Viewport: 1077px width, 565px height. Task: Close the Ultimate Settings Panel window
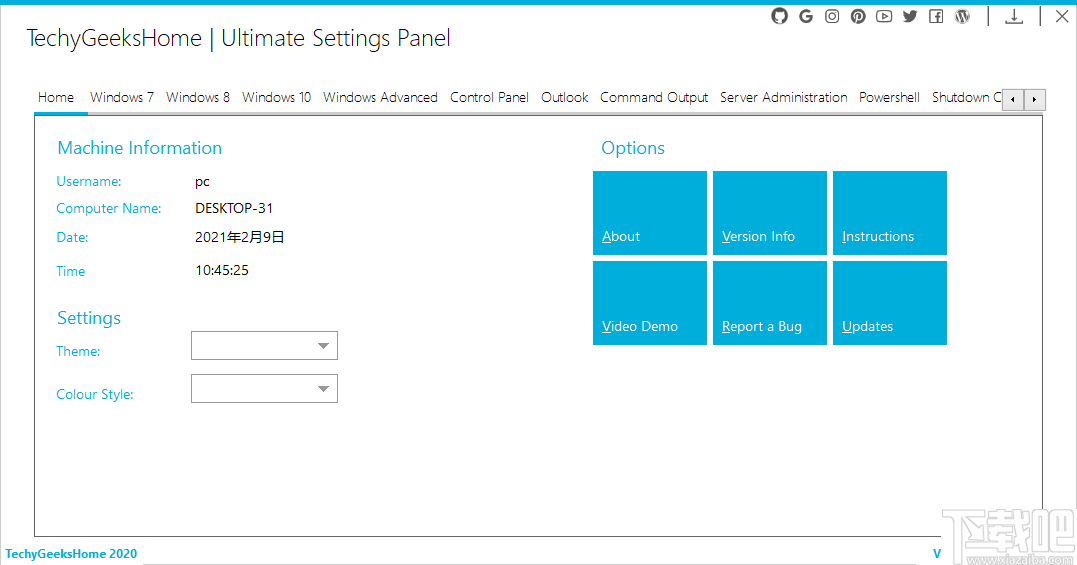point(1062,16)
